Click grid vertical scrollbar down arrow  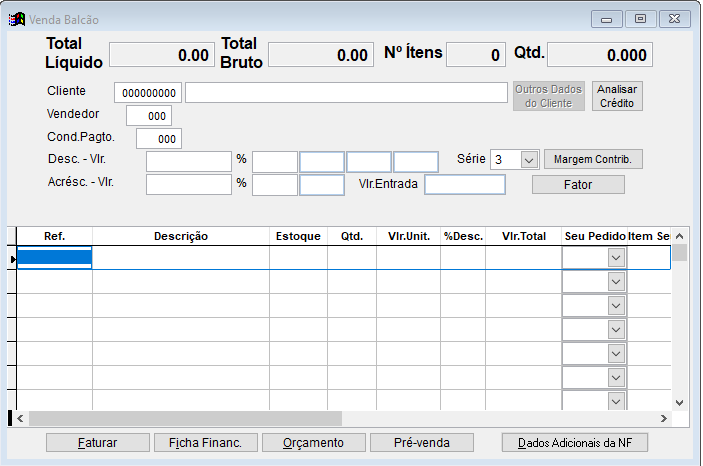pyautogui.click(x=679, y=403)
